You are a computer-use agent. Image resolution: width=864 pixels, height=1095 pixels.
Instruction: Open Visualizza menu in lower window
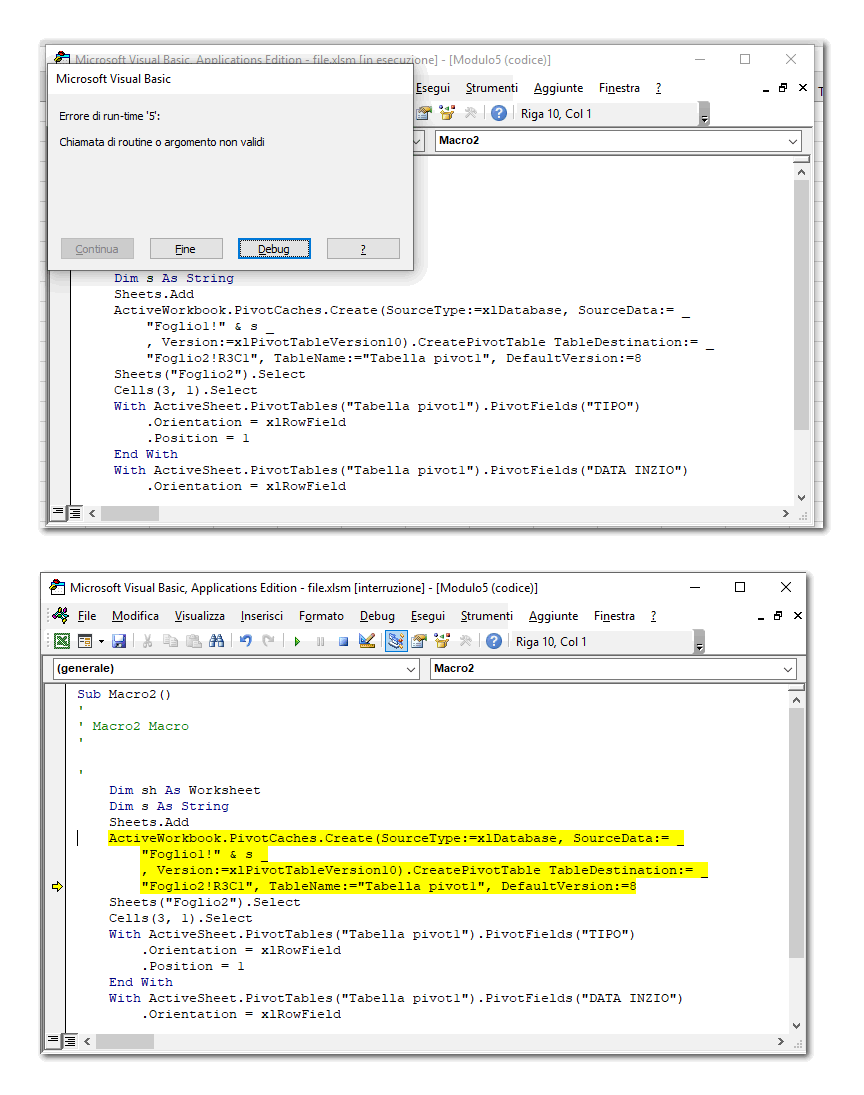tap(200, 616)
